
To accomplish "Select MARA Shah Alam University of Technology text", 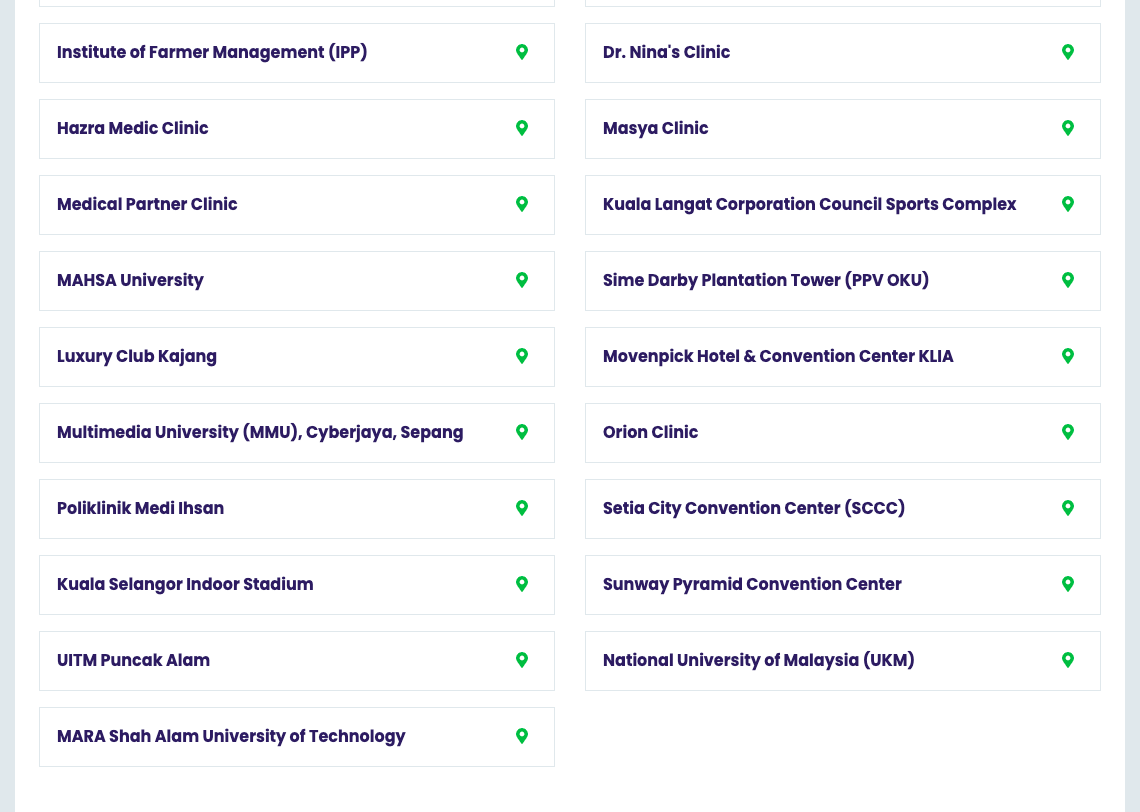I will (x=230, y=736).
